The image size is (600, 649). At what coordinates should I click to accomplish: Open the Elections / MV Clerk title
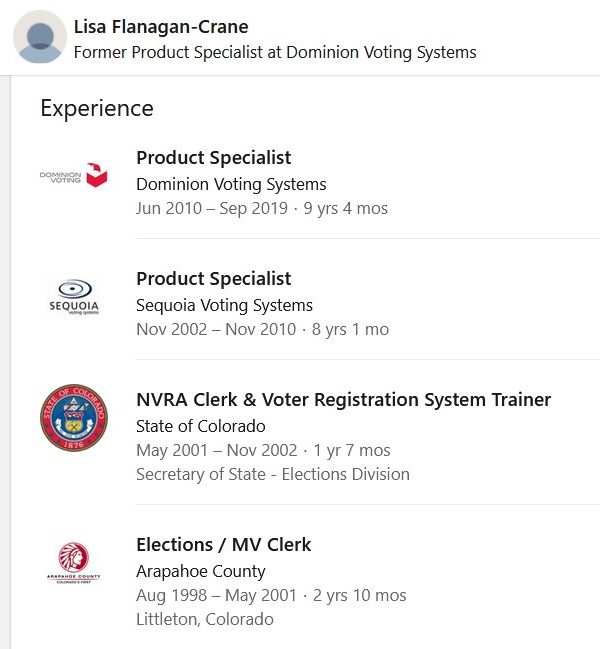(224, 545)
